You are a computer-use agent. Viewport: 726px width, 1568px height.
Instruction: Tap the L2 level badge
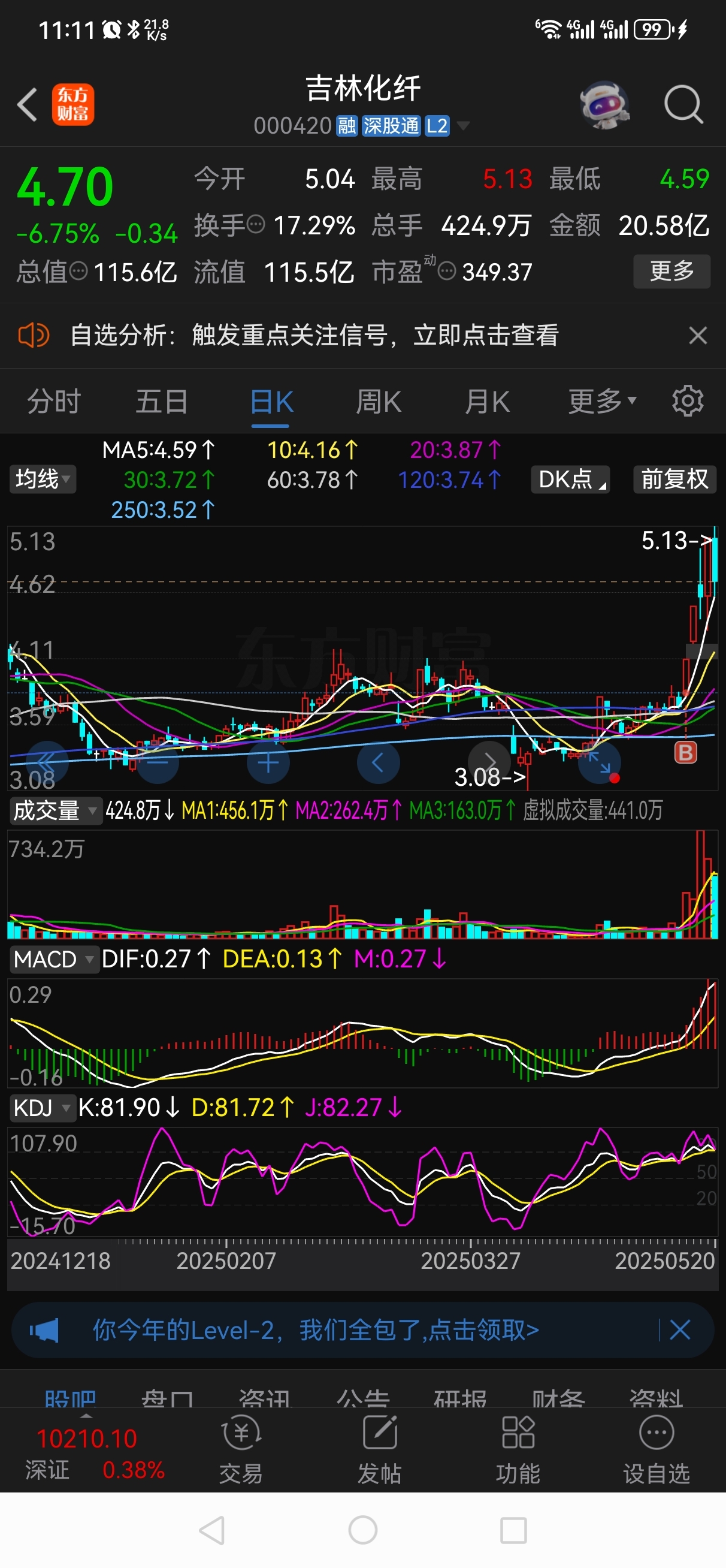click(x=437, y=126)
